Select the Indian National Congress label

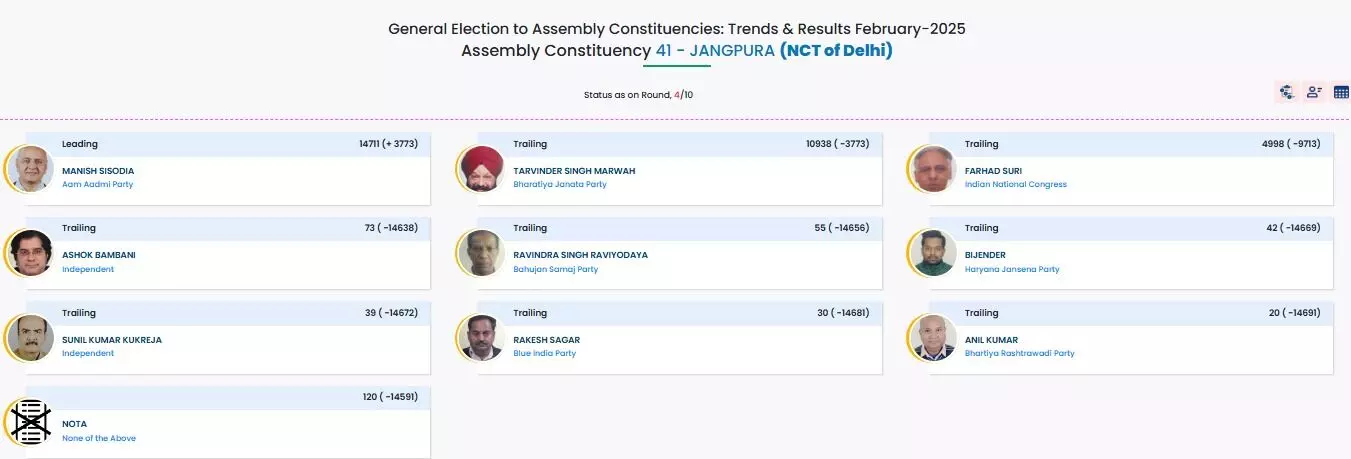tap(1015, 185)
